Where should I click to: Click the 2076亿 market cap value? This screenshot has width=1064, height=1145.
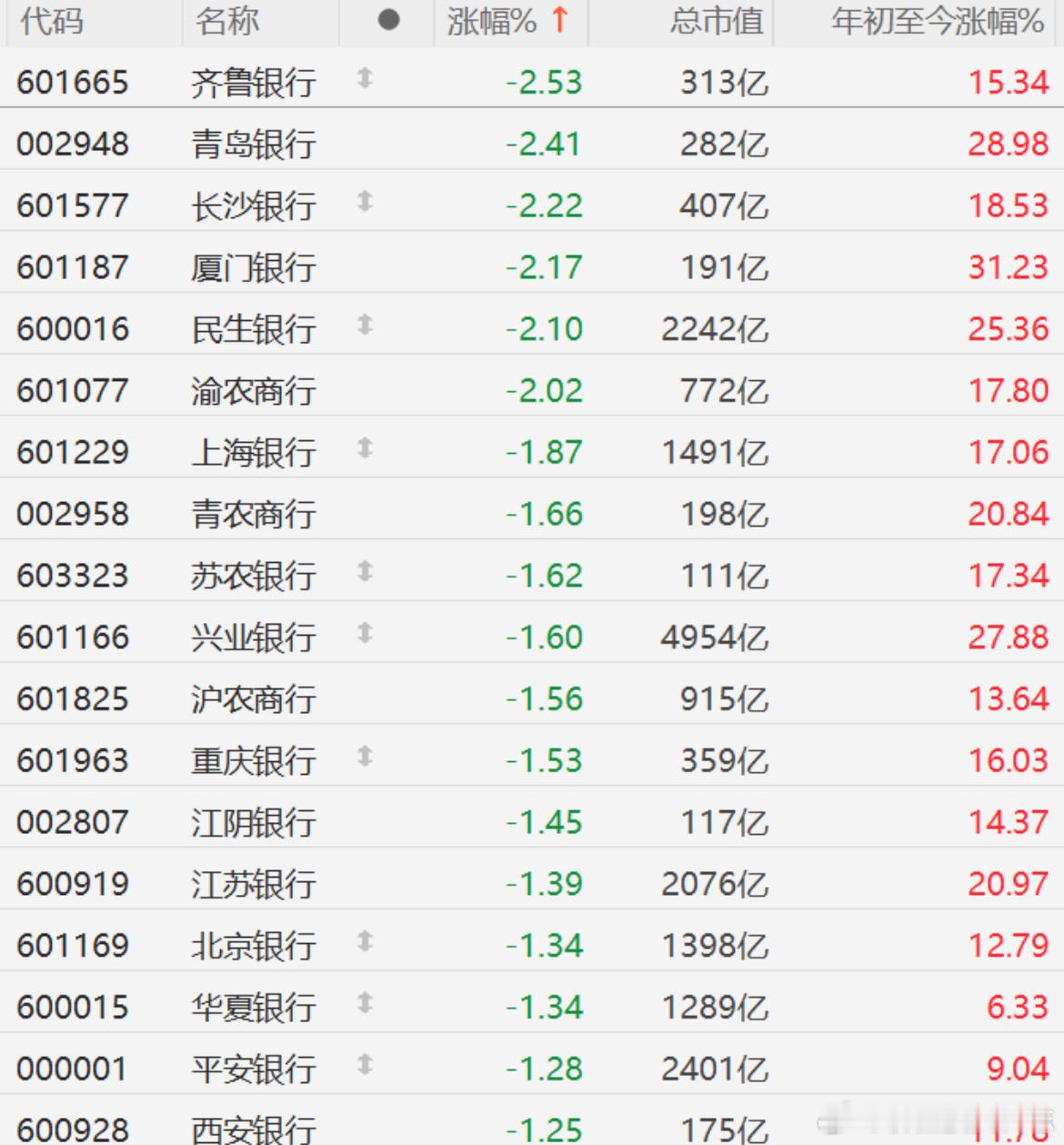(715, 884)
